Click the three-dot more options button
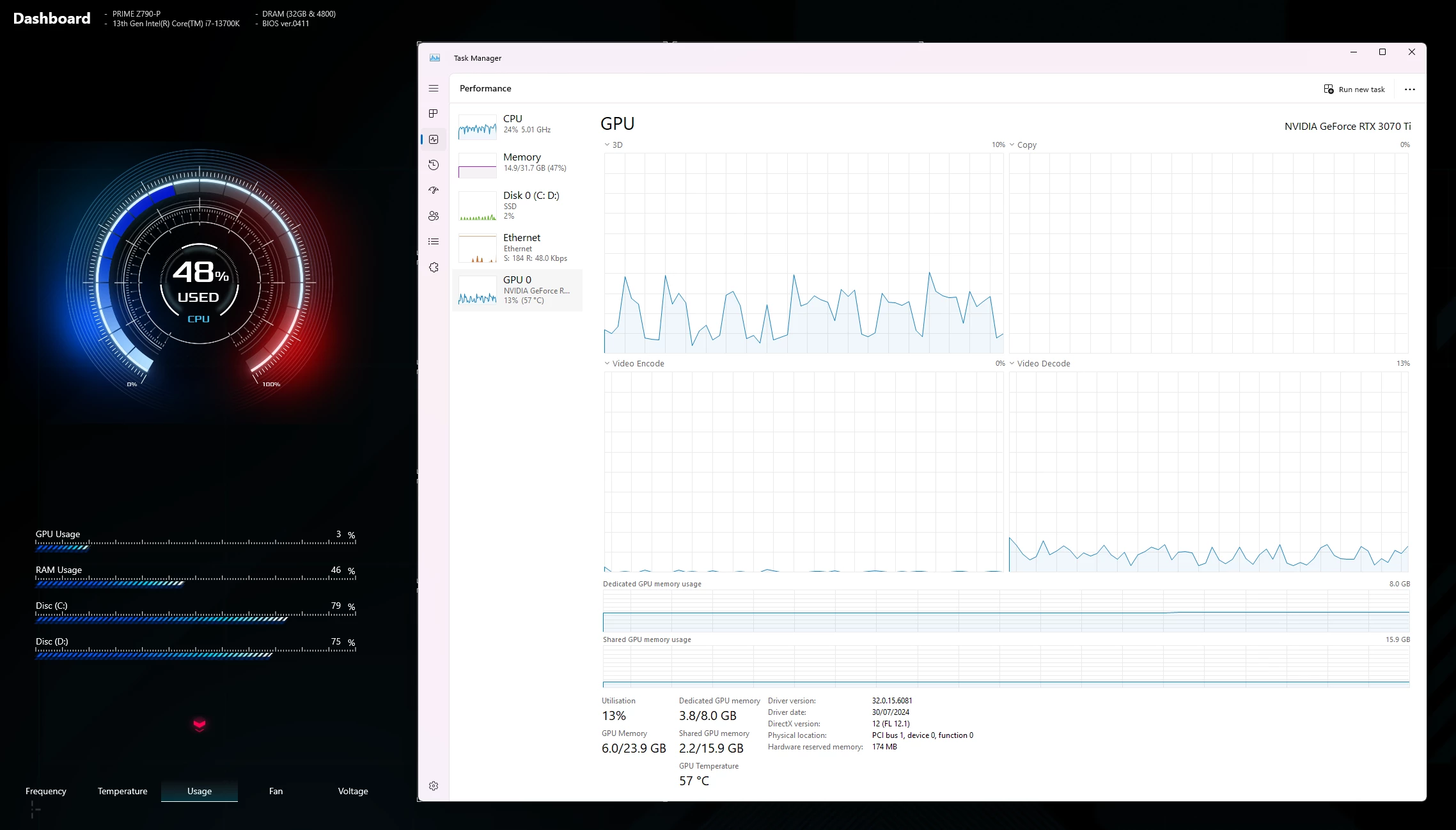This screenshot has height=830, width=1456. pyautogui.click(x=1409, y=90)
